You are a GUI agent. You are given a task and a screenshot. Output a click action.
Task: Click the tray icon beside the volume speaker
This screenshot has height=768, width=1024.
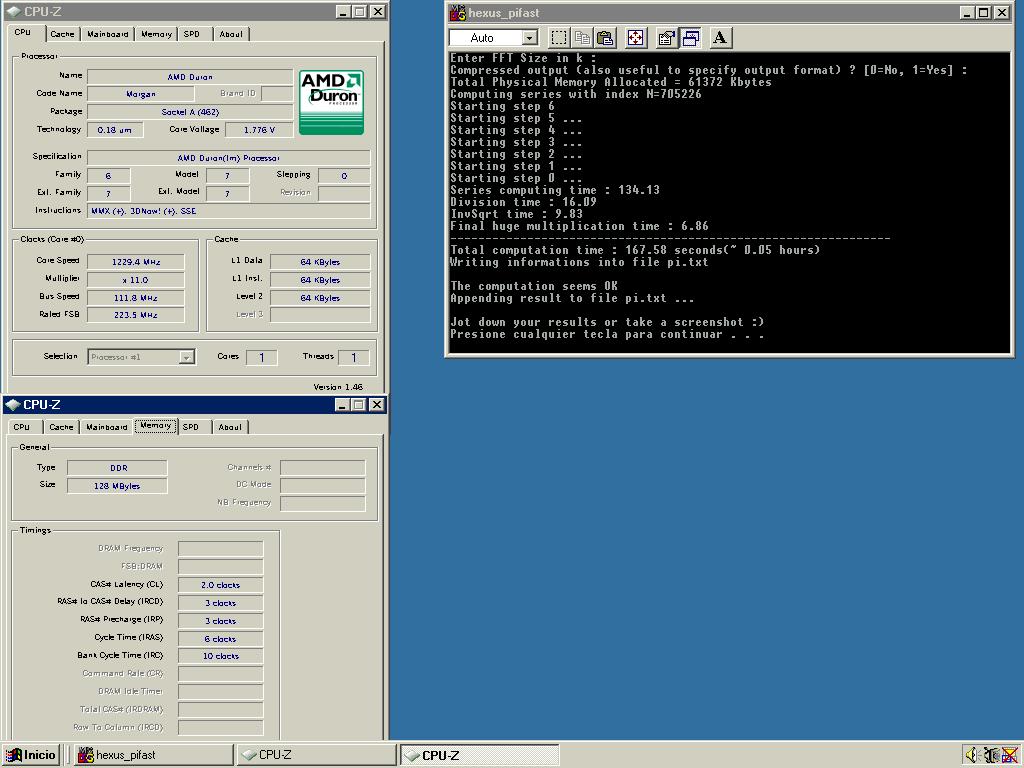click(991, 755)
